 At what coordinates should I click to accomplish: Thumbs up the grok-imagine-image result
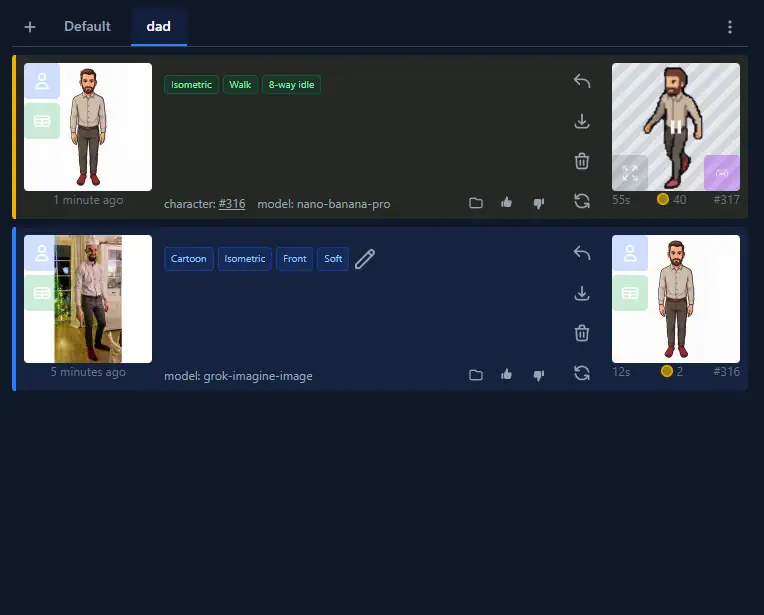pyautogui.click(x=507, y=375)
